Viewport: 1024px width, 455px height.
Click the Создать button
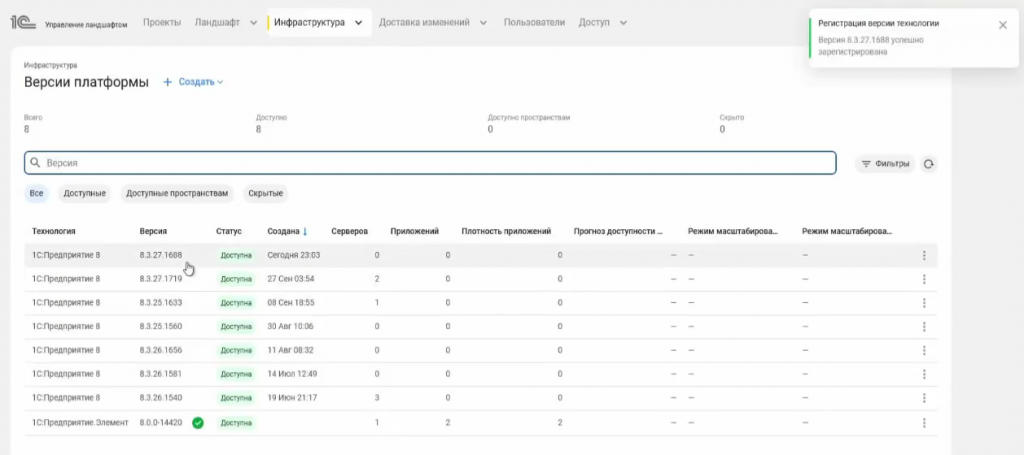193,82
